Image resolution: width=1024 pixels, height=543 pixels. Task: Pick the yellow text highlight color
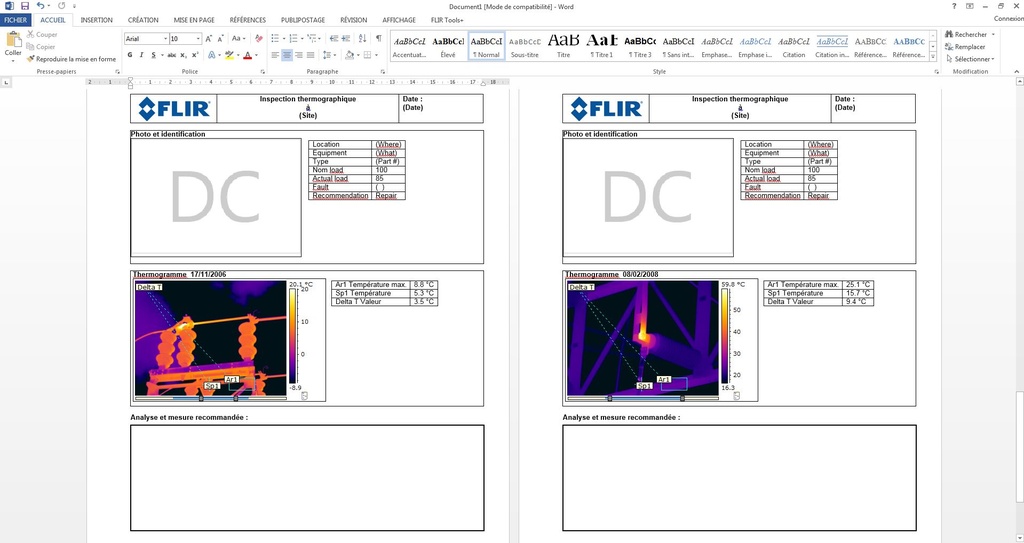tap(229, 56)
